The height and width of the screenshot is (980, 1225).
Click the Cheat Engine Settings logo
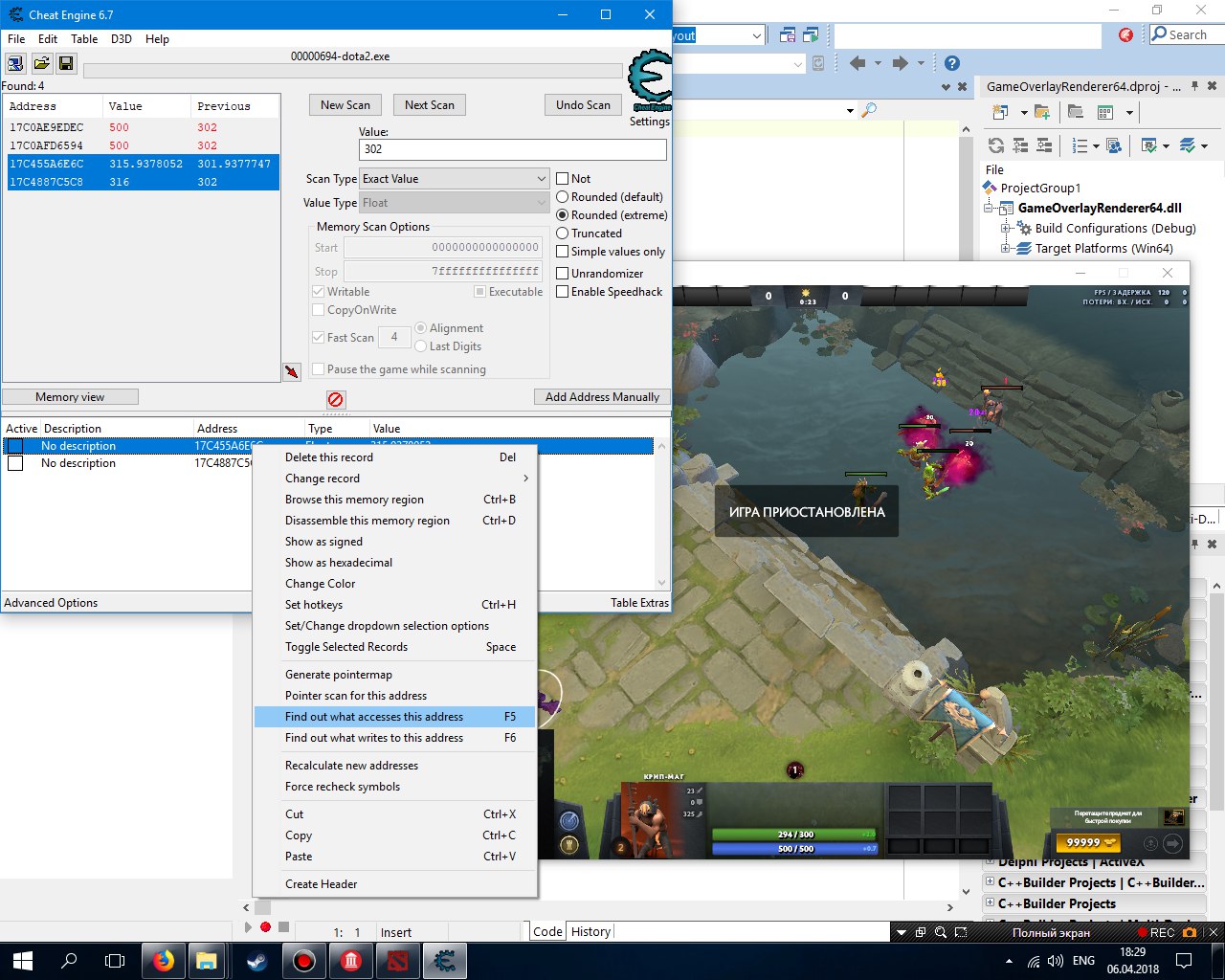coord(650,86)
